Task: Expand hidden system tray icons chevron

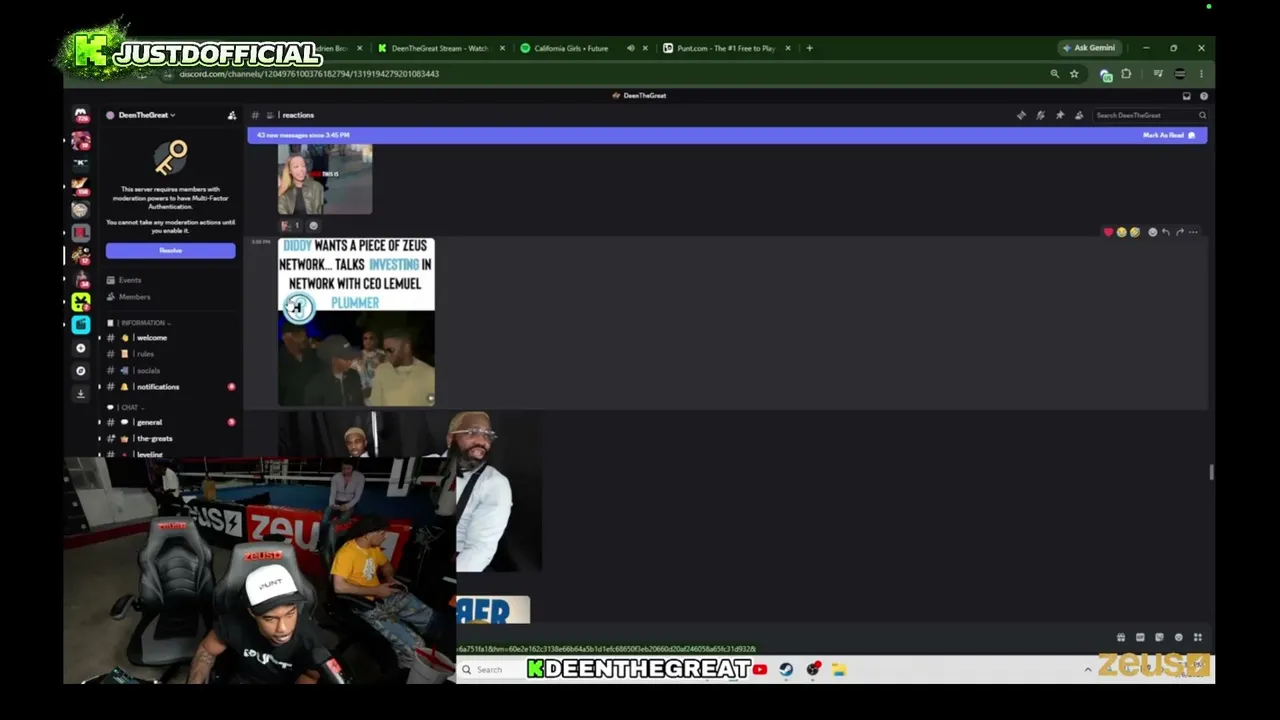Action: coord(1088,670)
